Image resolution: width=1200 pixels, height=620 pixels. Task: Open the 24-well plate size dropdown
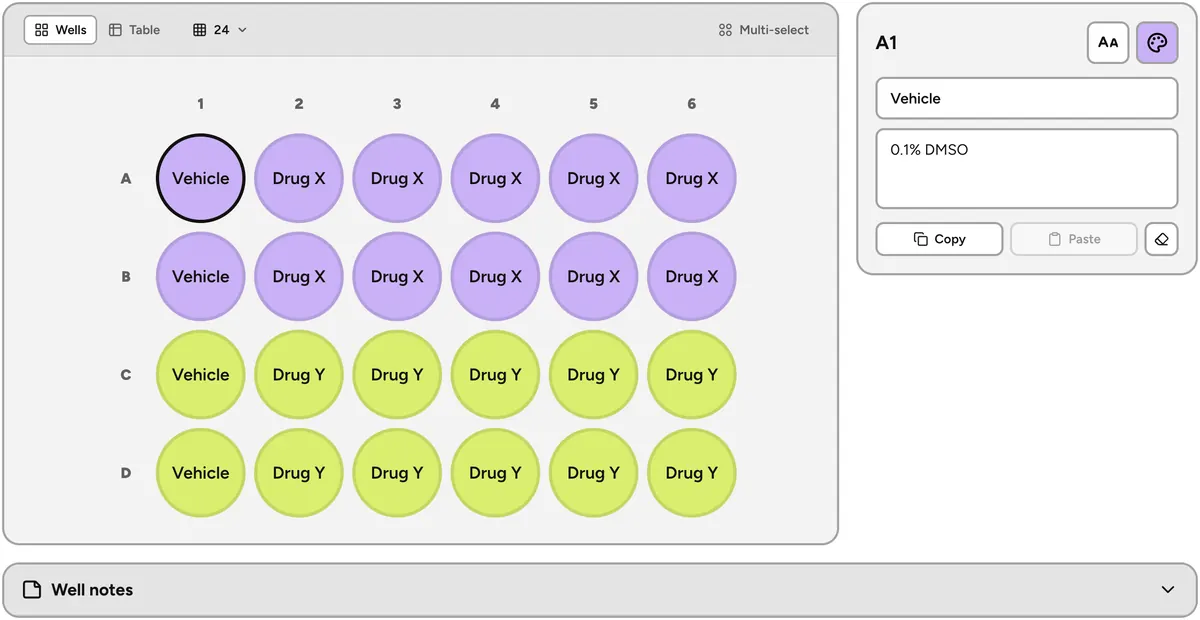pyautogui.click(x=220, y=30)
